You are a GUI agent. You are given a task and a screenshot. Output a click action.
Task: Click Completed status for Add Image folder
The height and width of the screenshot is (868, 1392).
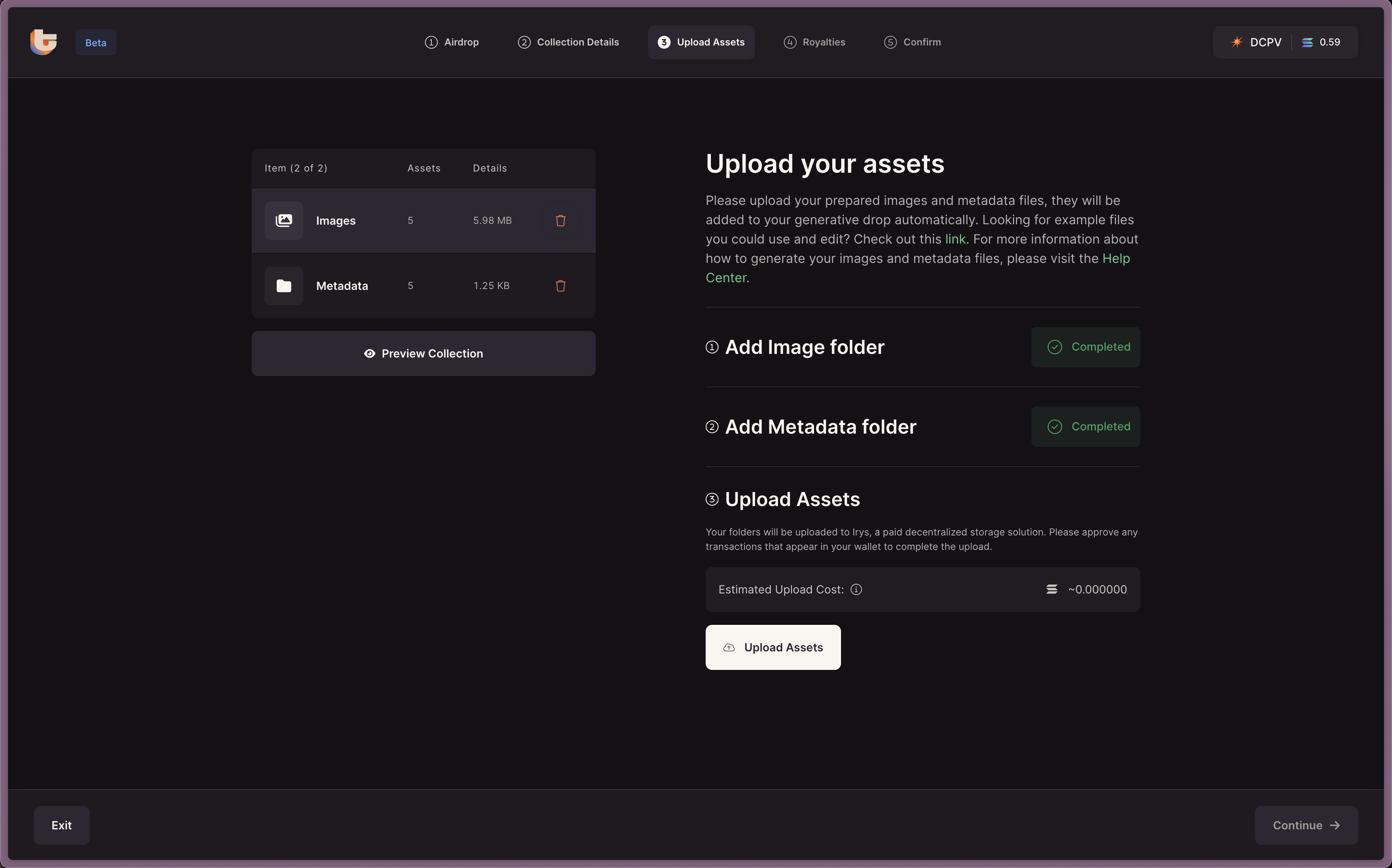pyautogui.click(x=1085, y=347)
